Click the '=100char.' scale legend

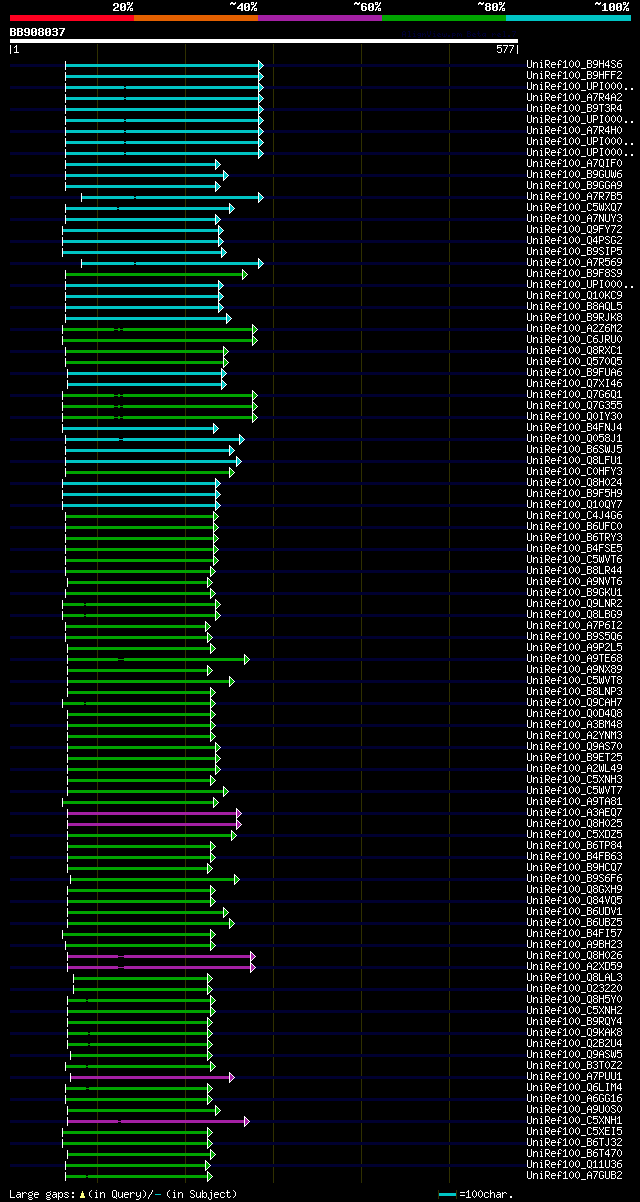486,1194
